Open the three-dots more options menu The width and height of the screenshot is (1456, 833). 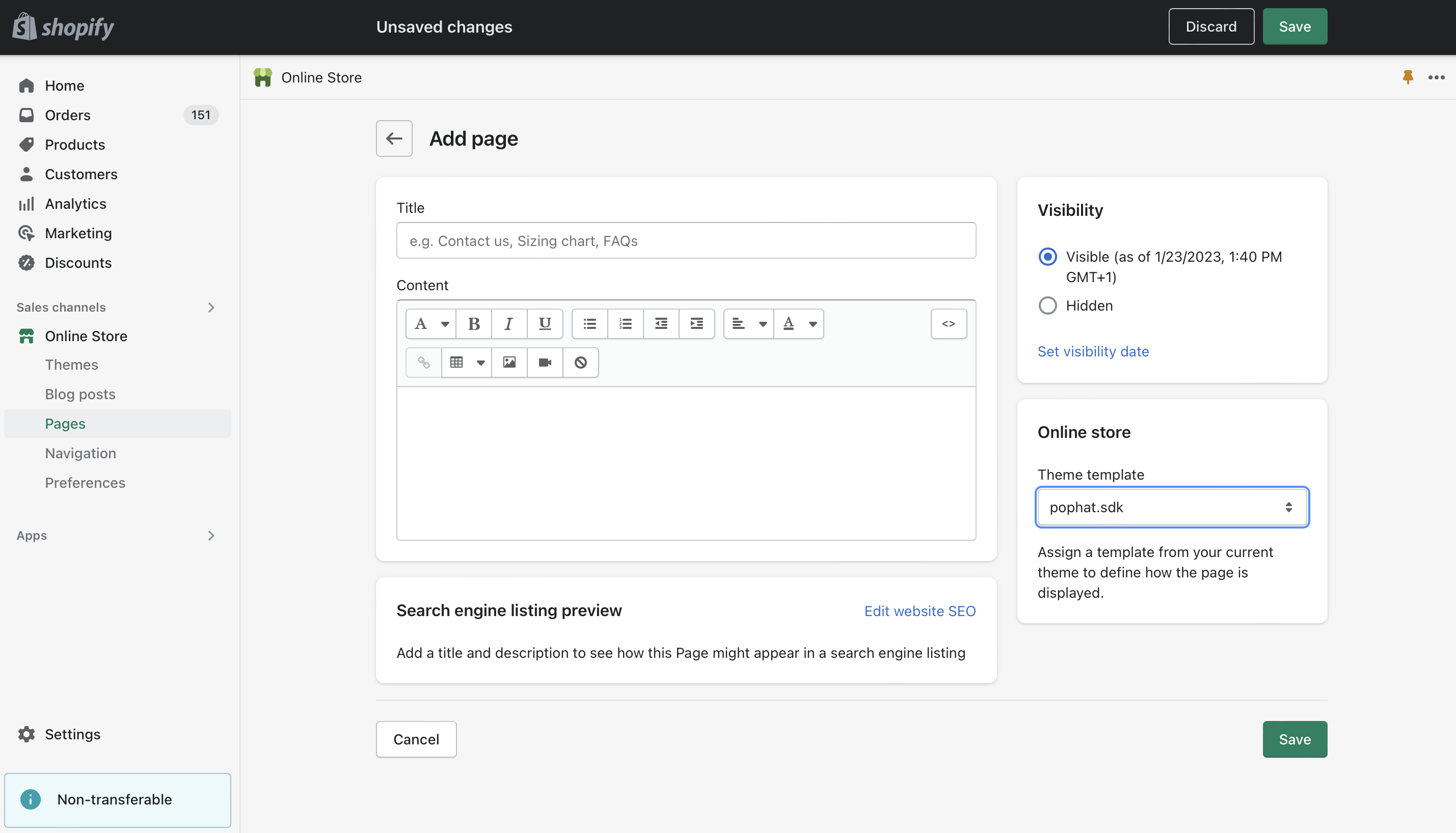coord(1436,77)
